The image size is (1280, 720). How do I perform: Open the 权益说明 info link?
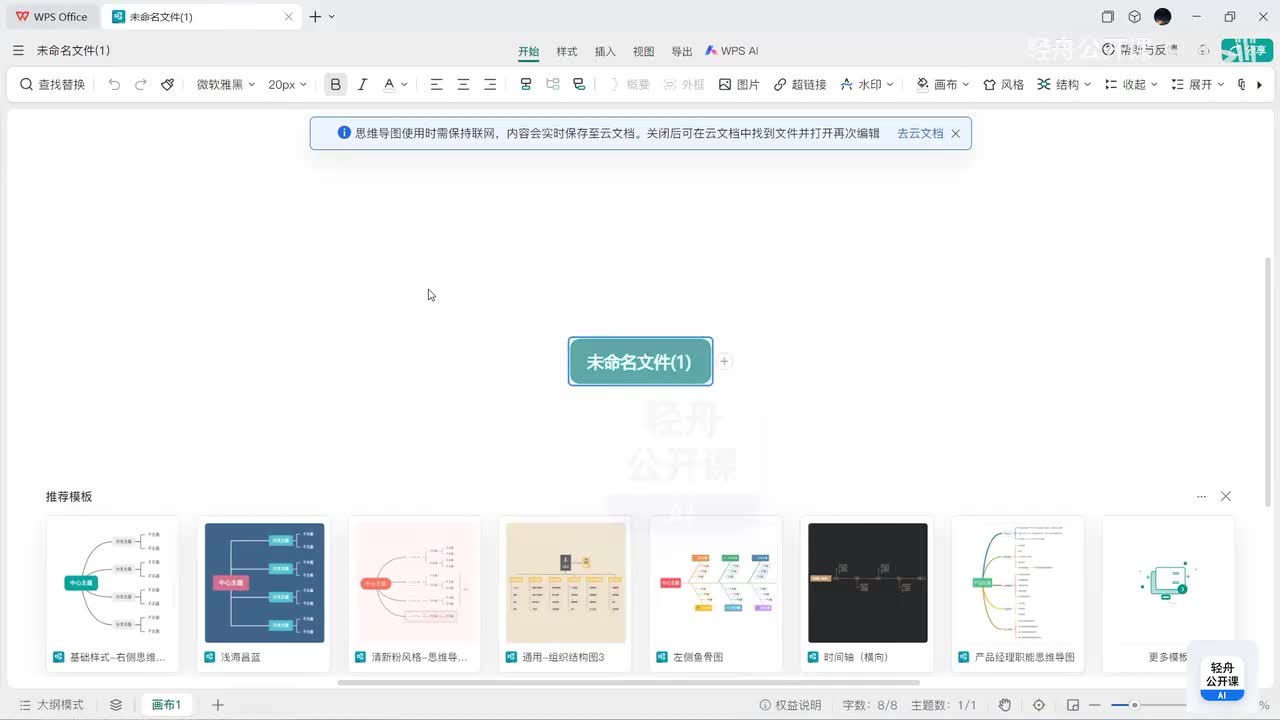point(791,705)
